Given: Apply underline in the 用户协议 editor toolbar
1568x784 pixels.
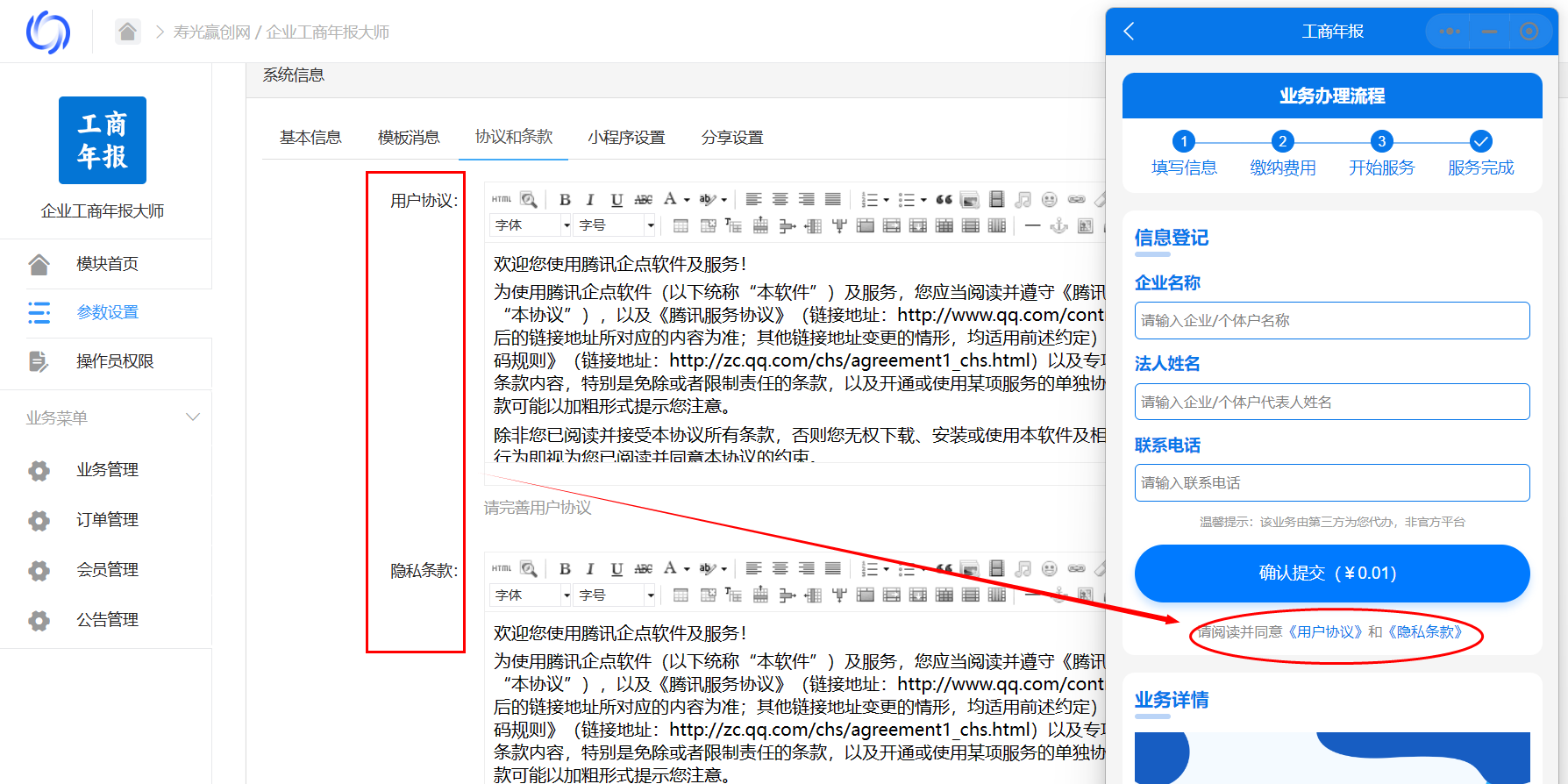Looking at the screenshot, I should 617,200.
